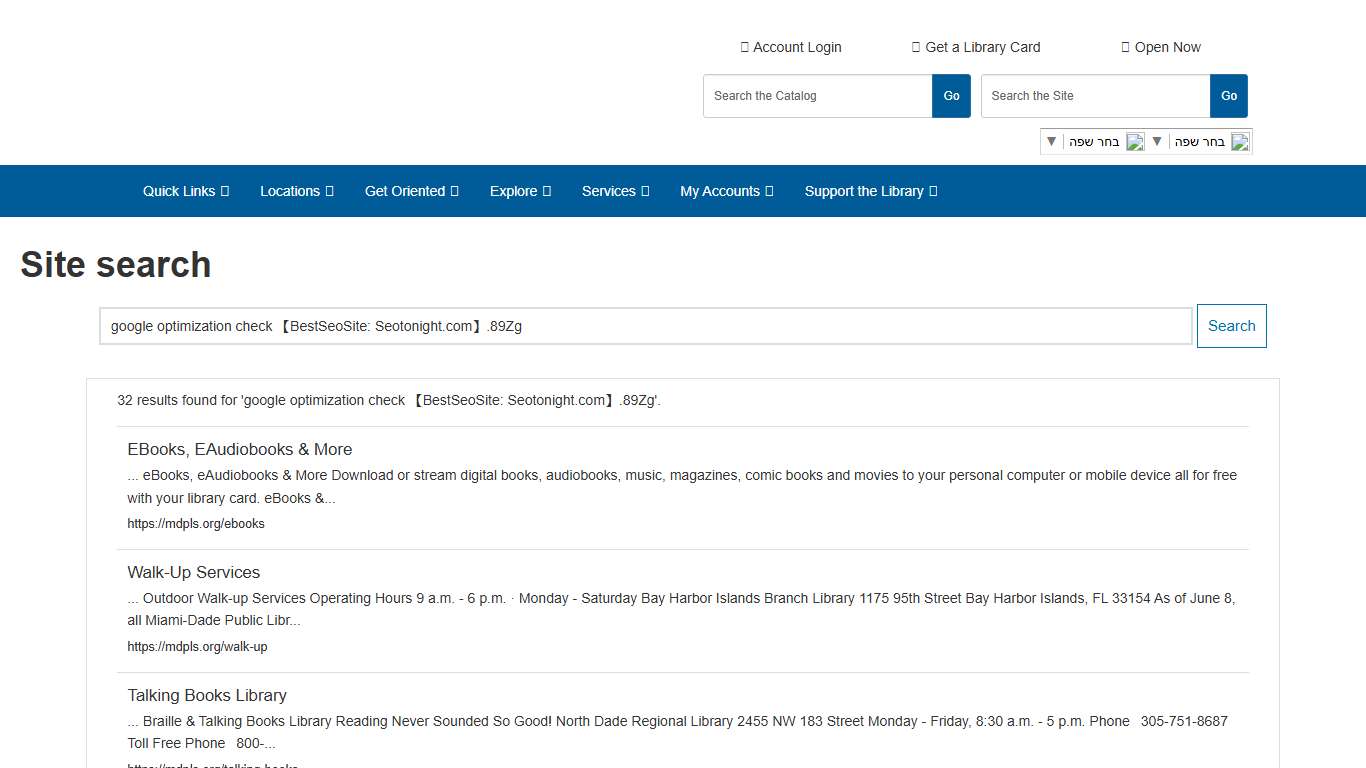Open the language selection dropdown arrow

click(x=1051, y=141)
